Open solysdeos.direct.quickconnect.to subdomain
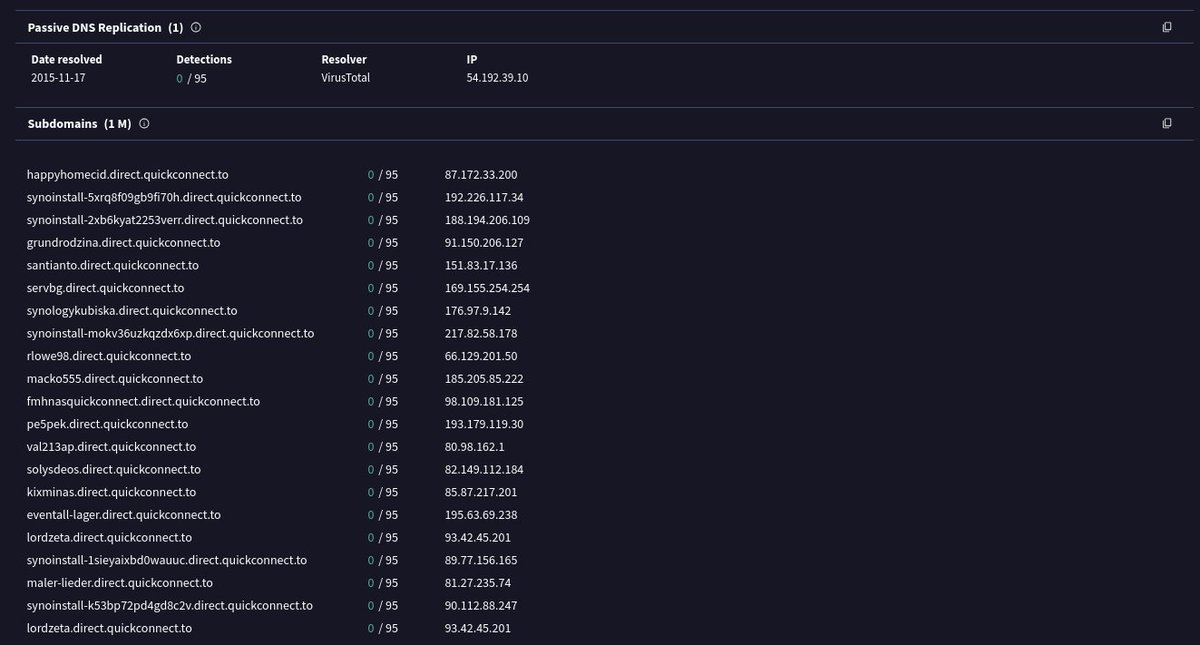Viewport: 1200px width, 645px height. (x=114, y=469)
